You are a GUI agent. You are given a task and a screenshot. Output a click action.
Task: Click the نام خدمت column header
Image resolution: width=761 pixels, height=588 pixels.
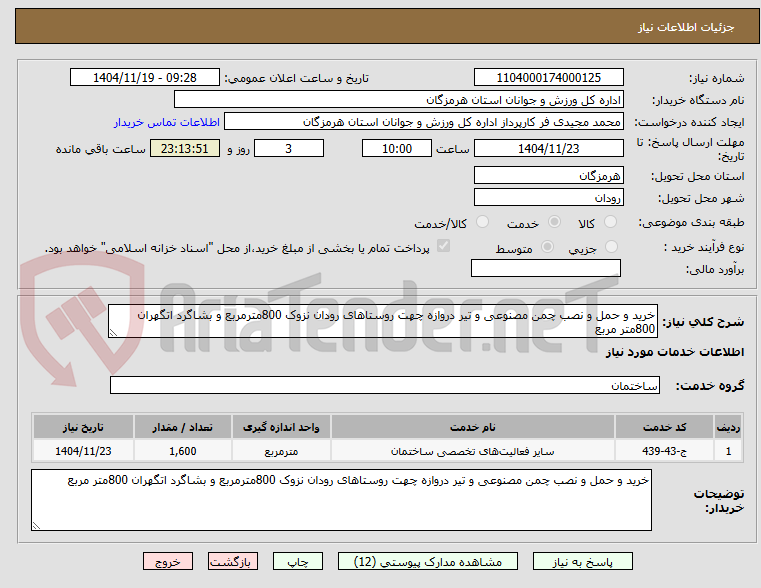tap(472, 427)
